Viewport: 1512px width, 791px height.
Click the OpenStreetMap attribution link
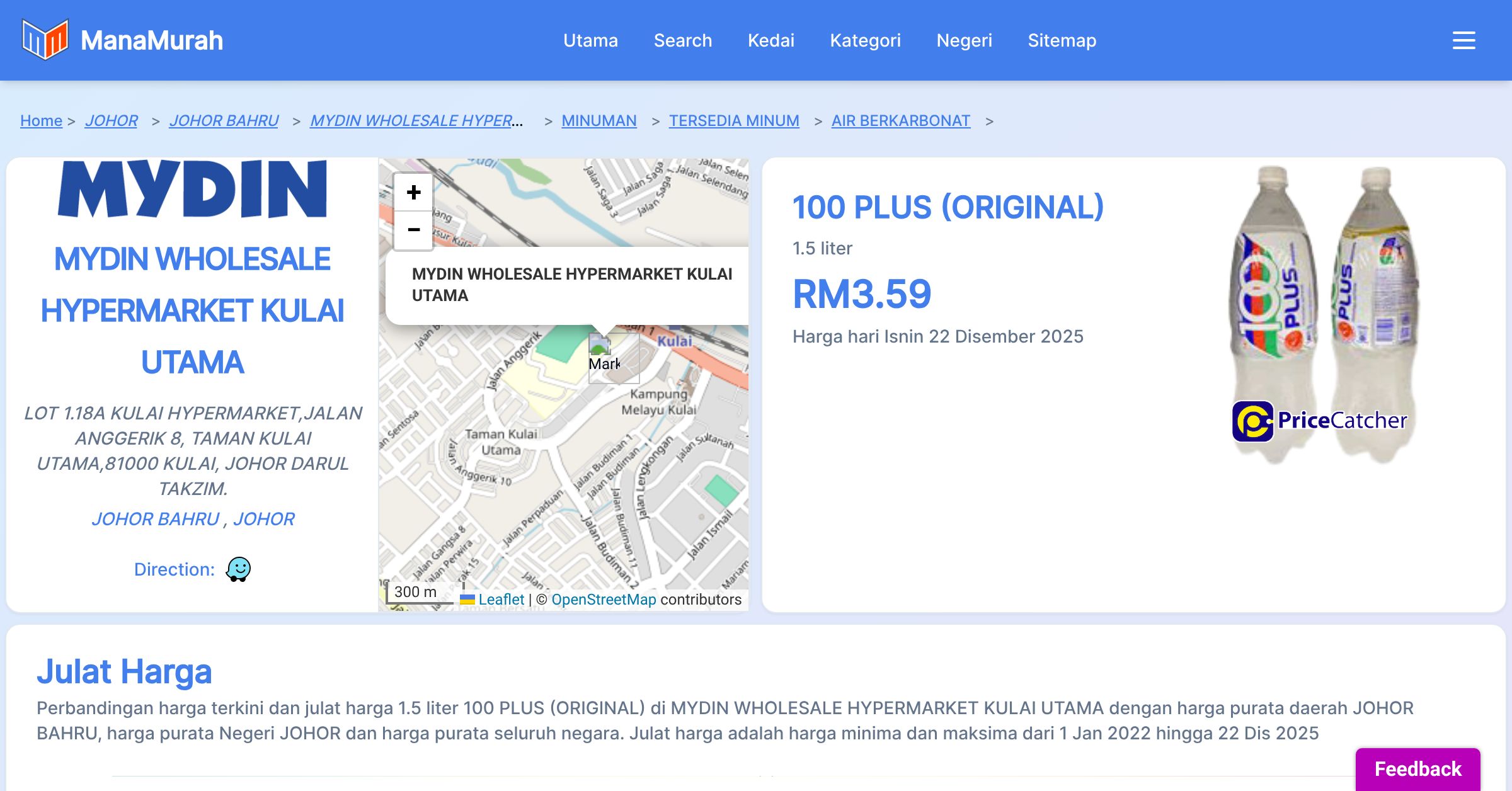(603, 600)
